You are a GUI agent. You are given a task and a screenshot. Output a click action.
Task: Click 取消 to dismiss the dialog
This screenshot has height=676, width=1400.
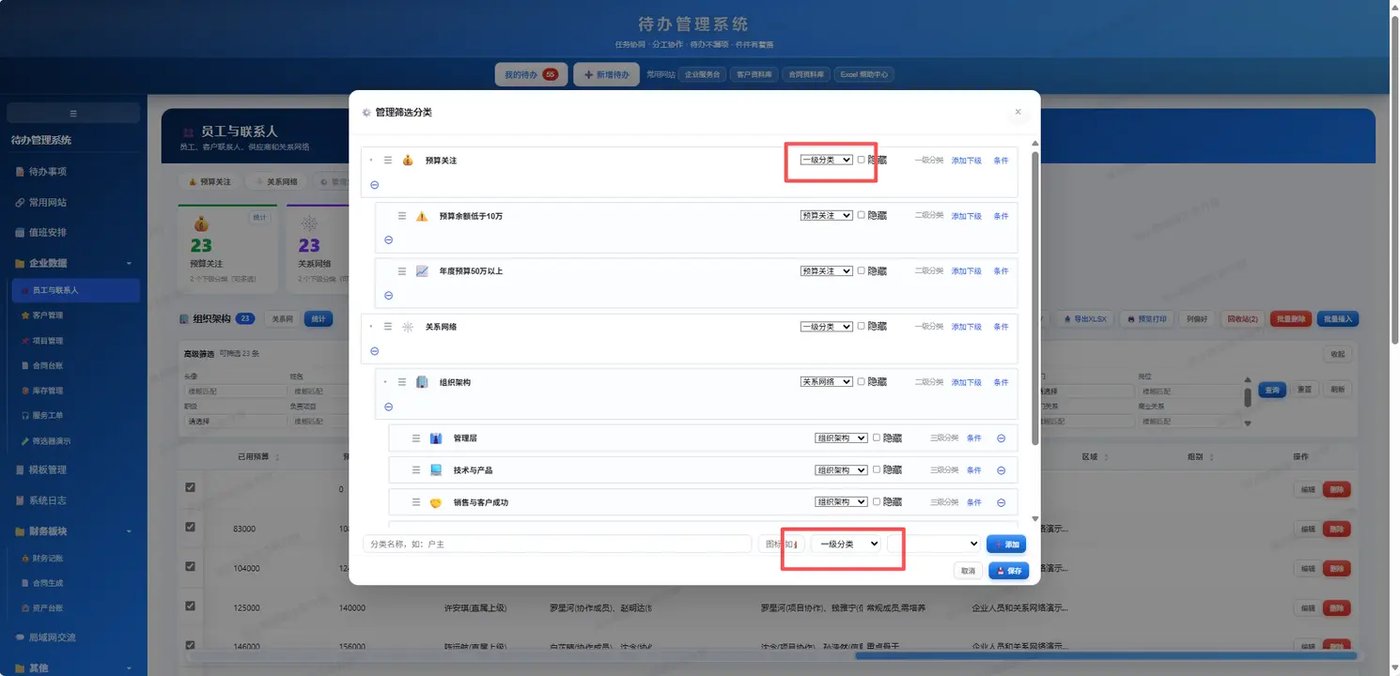(968, 571)
